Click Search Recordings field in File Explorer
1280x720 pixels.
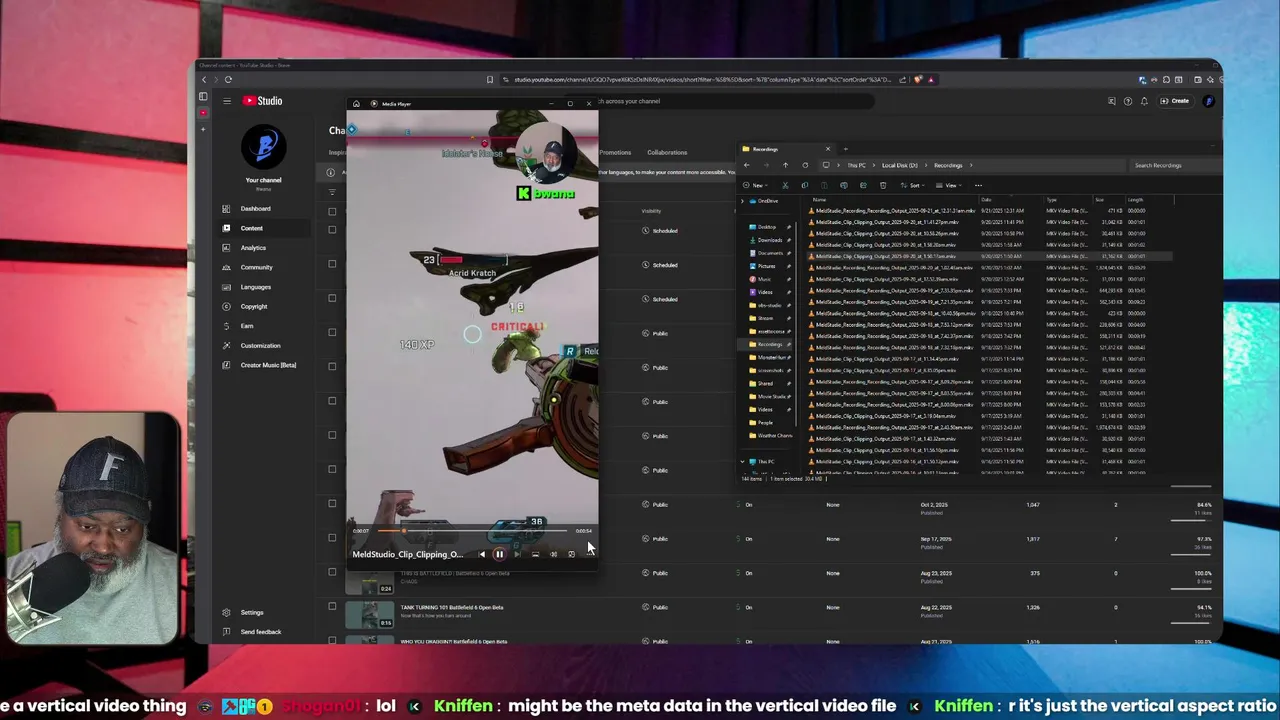[1175, 165]
